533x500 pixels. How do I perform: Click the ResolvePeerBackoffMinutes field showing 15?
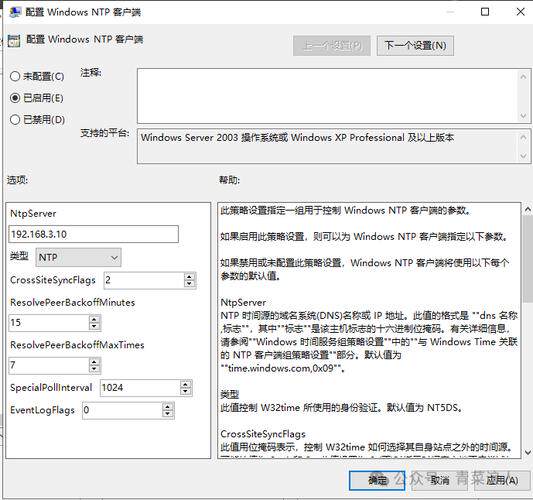click(49, 323)
